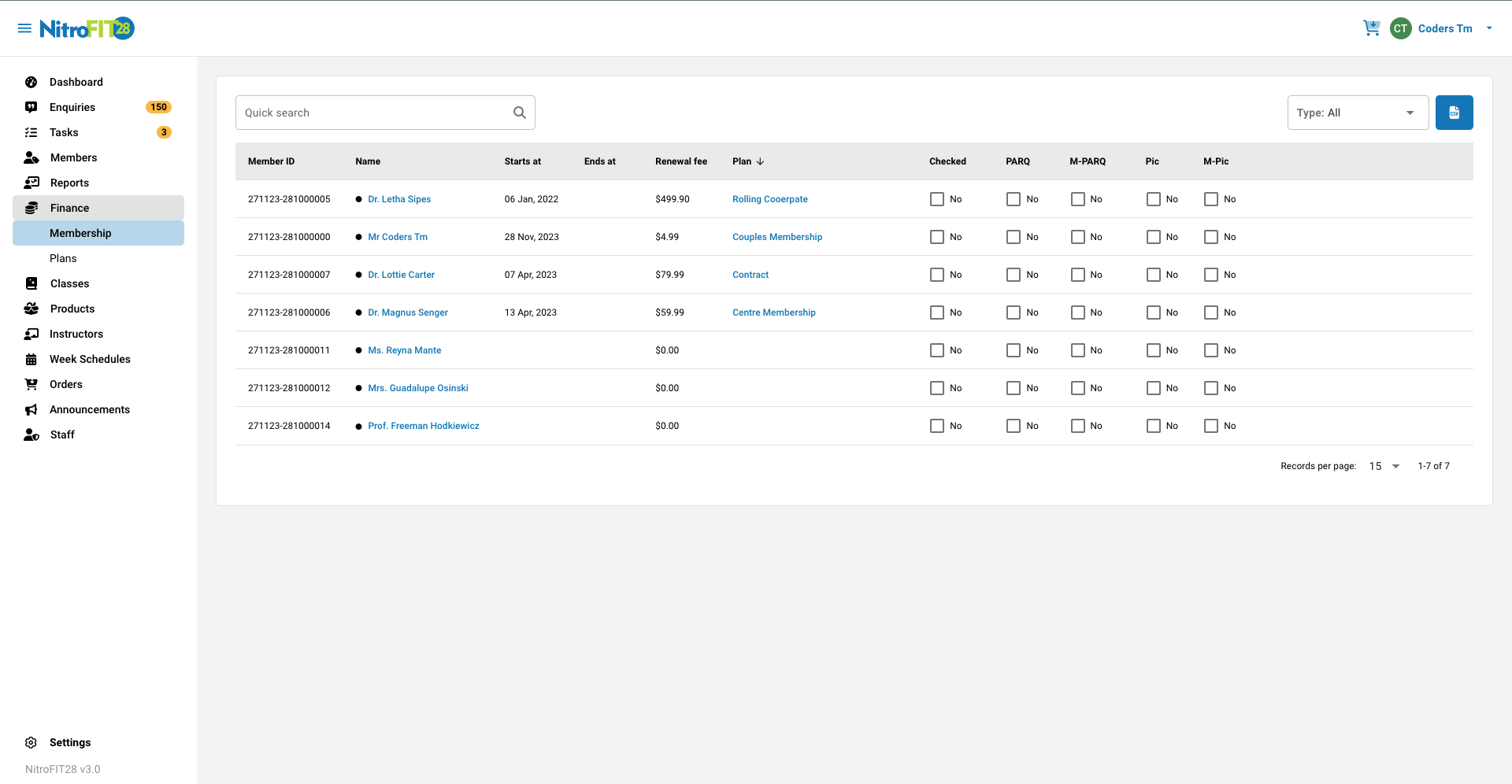Open the Reports section
This screenshot has height=784, width=1512.
[70, 183]
